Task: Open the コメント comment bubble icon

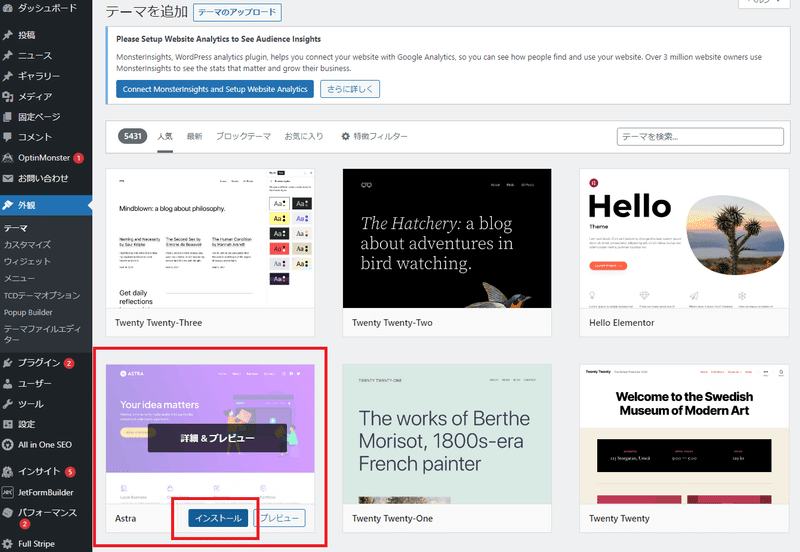Action: pos(7,137)
